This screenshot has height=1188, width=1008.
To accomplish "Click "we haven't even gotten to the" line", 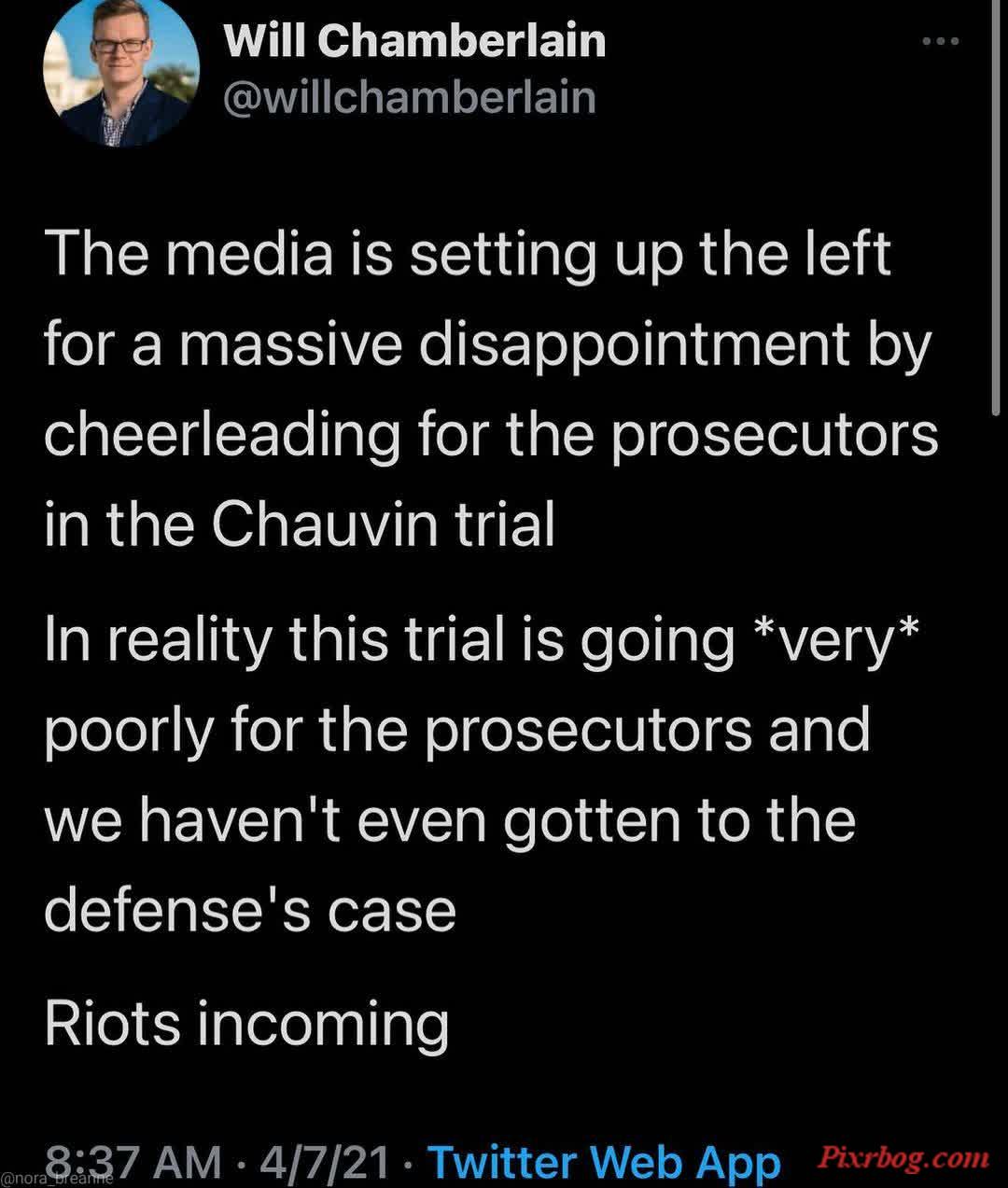I will click(450, 821).
